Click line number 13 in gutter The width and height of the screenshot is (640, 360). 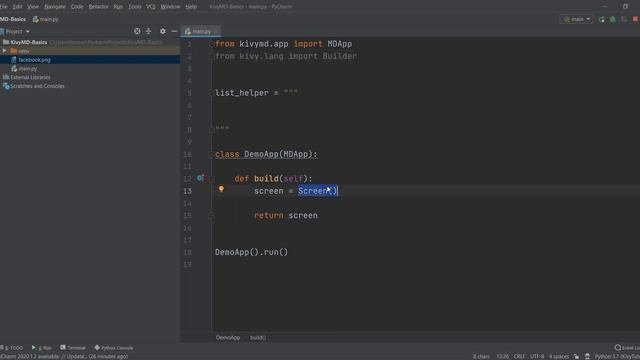[187, 191]
